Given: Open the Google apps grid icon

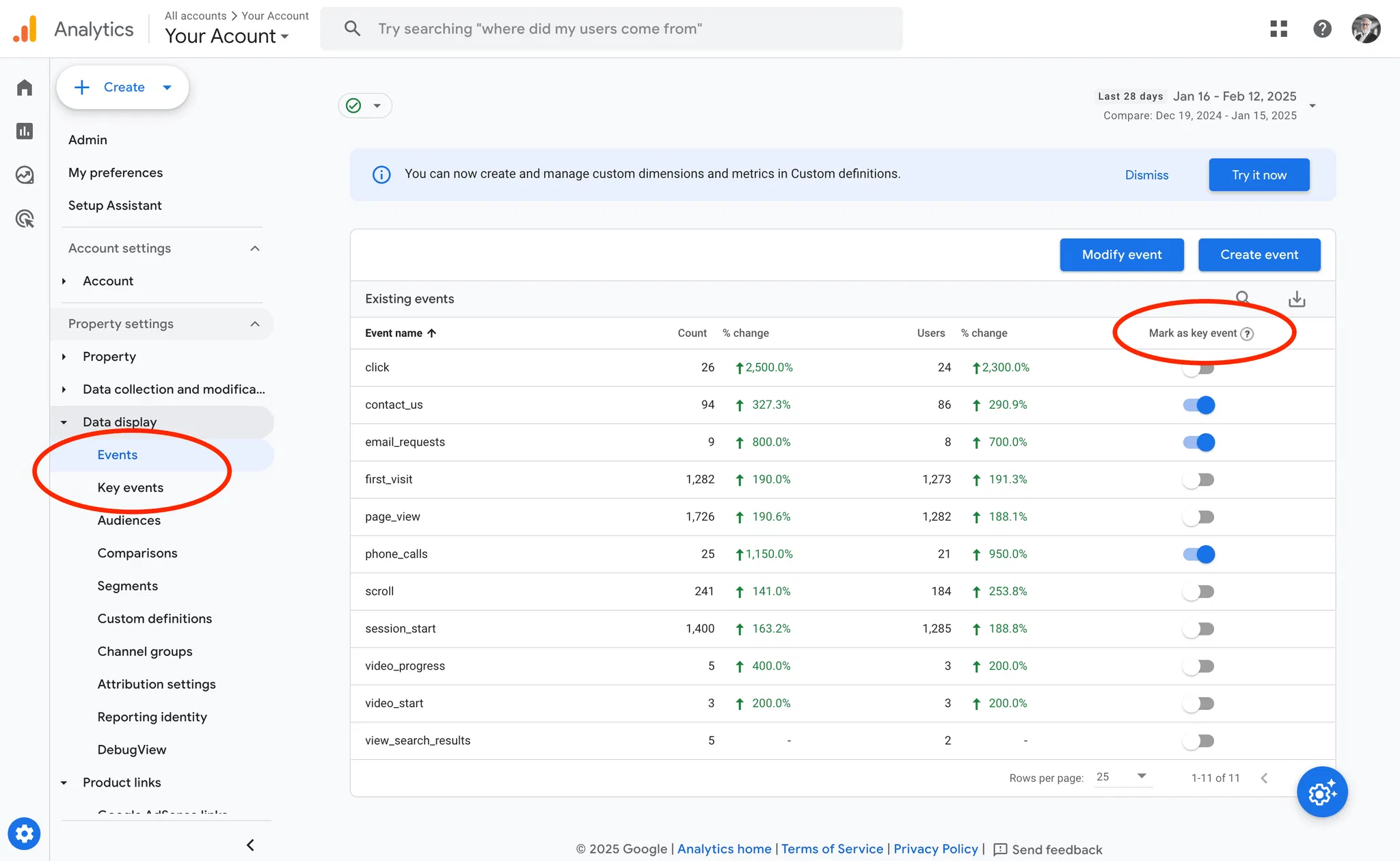Looking at the screenshot, I should (1278, 29).
